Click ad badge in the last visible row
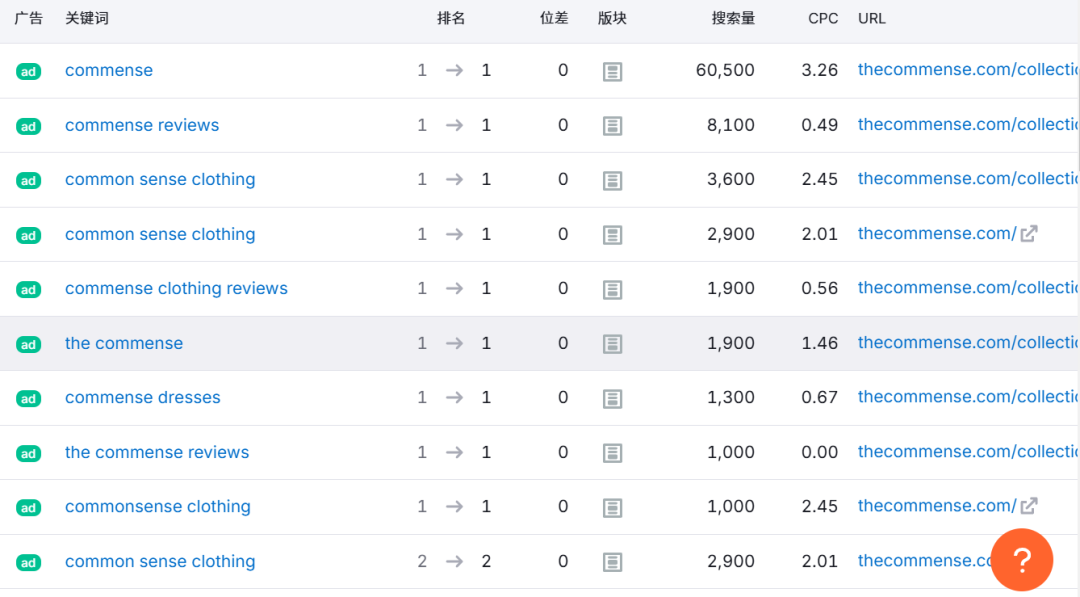Viewport: 1080px width, 597px height. pos(28,562)
